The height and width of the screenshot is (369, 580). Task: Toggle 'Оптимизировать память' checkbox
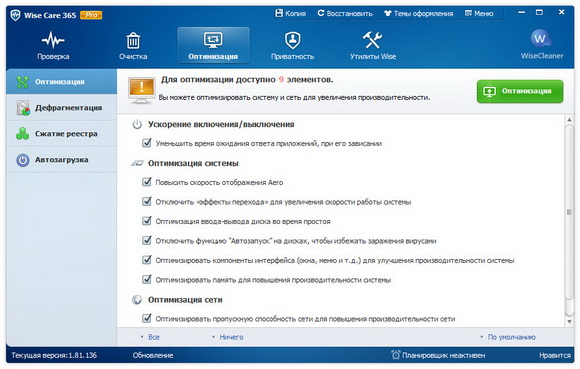coord(147,280)
